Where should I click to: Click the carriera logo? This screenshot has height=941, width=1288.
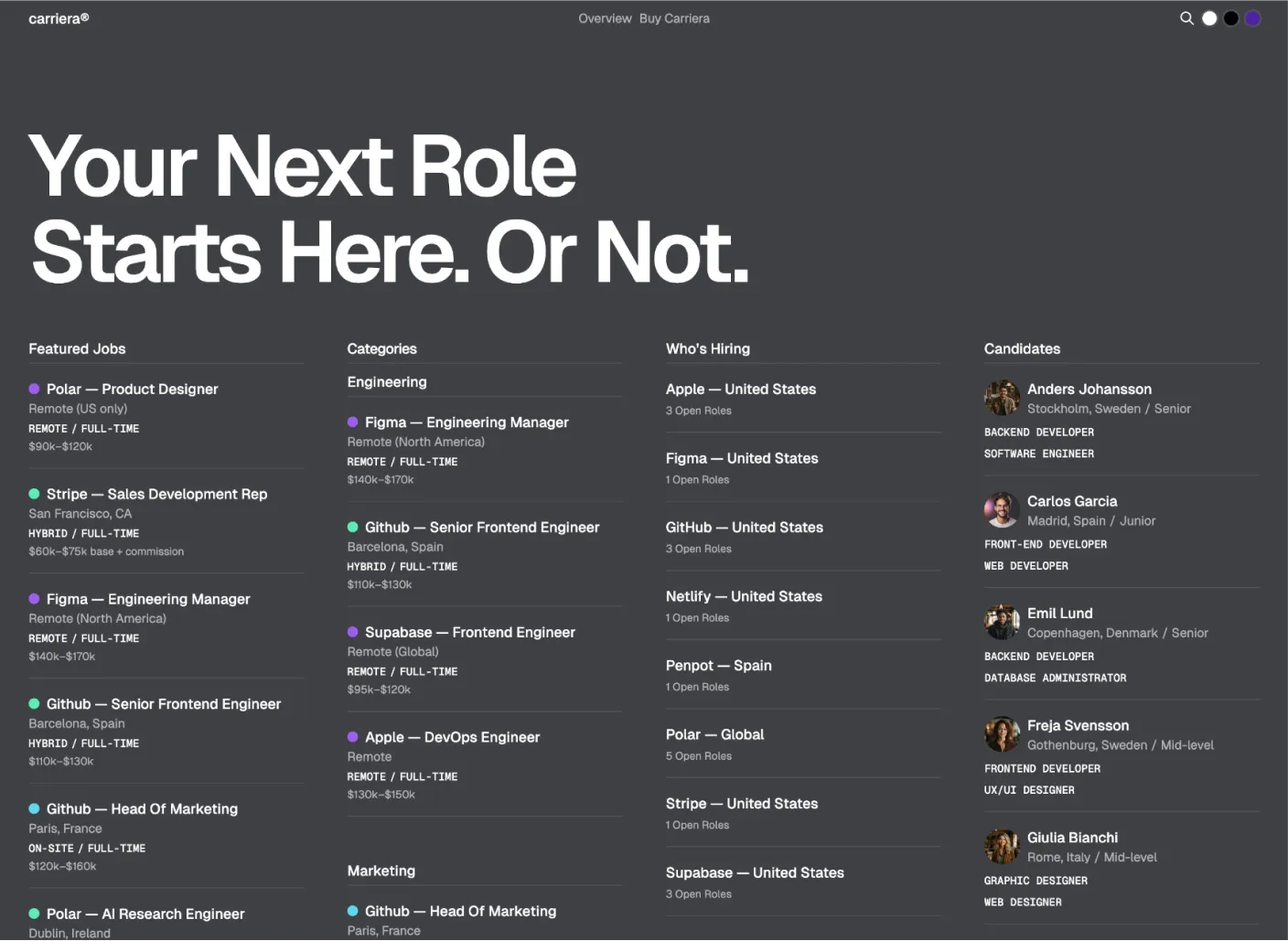(x=59, y=18)
